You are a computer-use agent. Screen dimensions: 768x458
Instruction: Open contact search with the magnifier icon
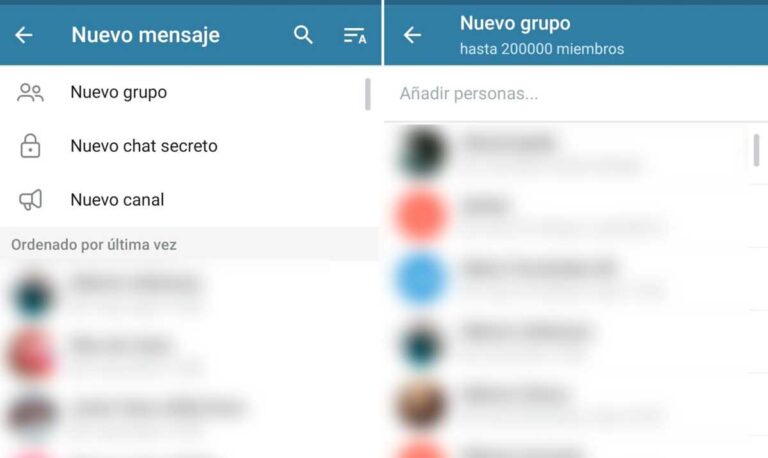[x=303, y=35]
